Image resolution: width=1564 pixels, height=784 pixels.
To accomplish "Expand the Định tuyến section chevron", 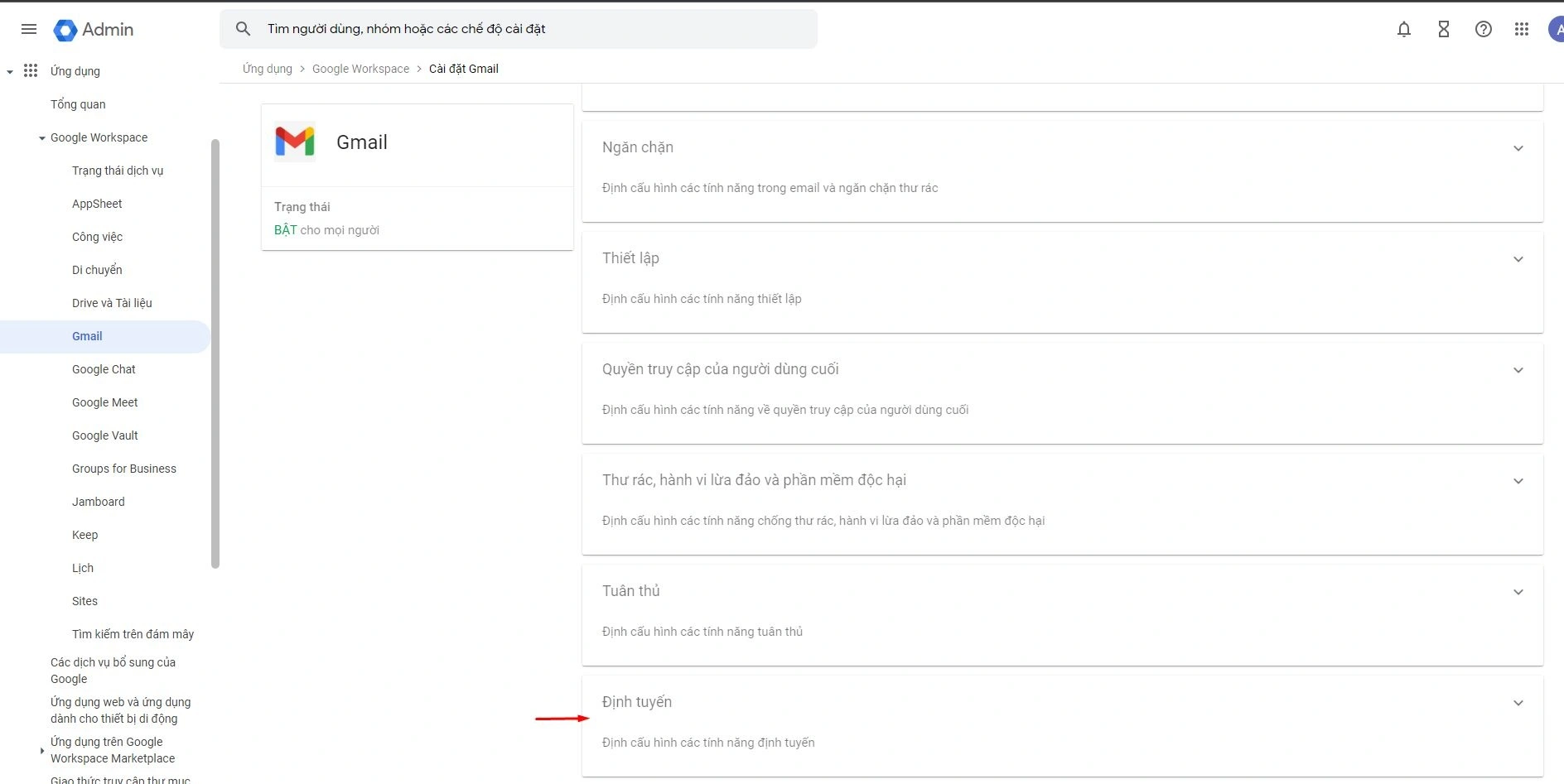I will 1518,703.
